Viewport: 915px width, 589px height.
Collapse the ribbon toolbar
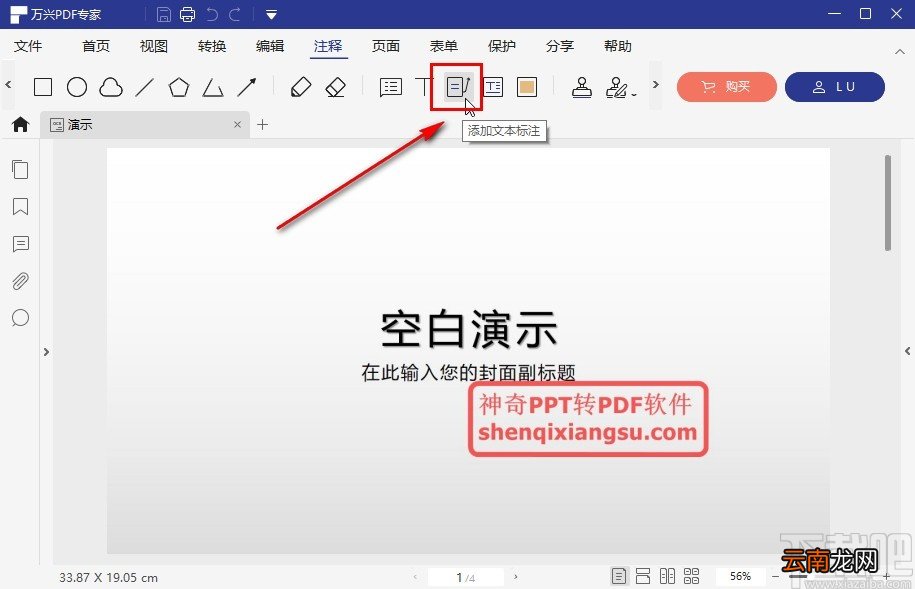(900, 51)
